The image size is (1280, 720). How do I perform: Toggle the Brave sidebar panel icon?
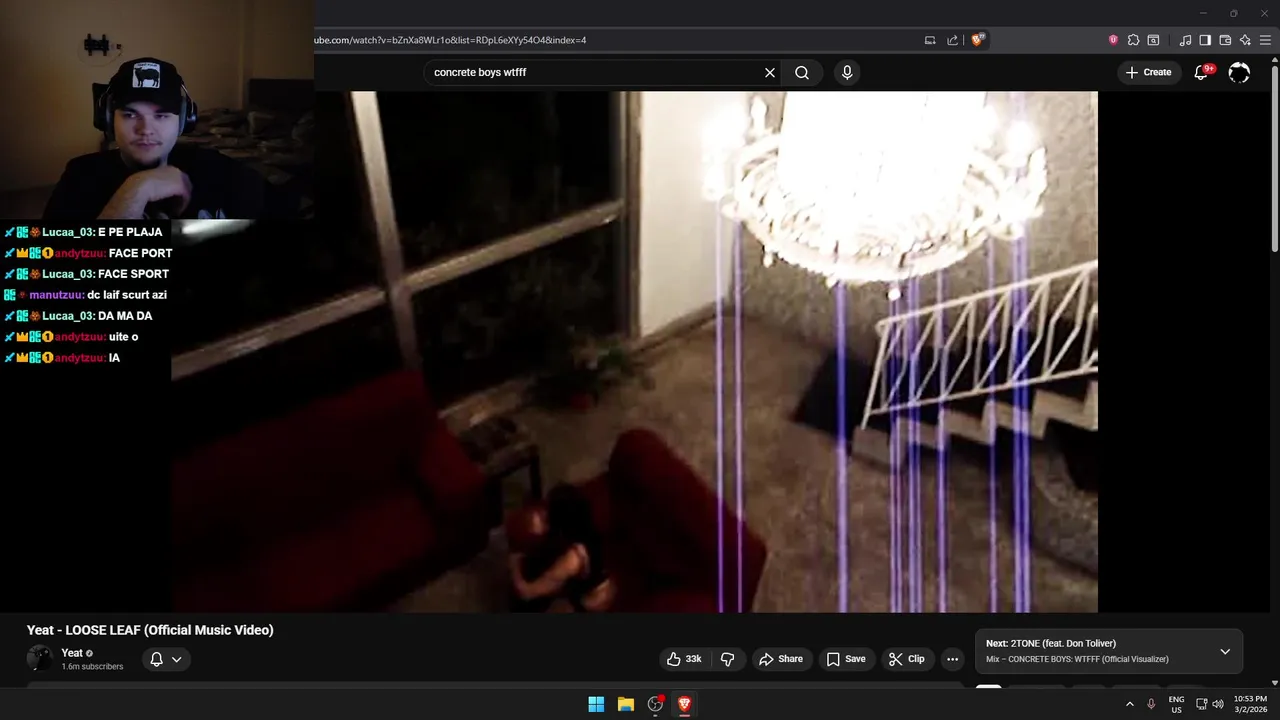point(1205,40)
